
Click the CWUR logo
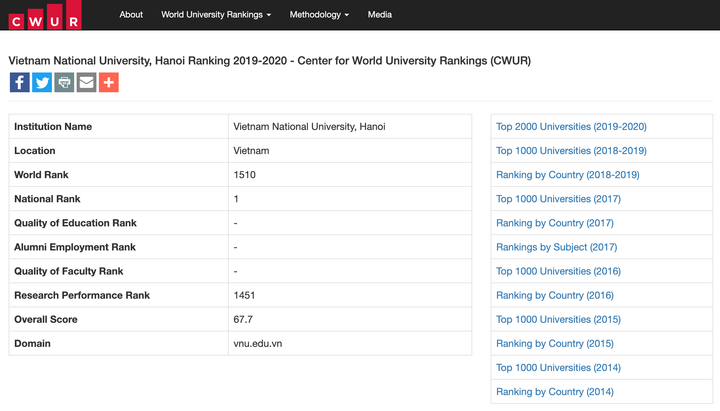[x=45, y=15]
